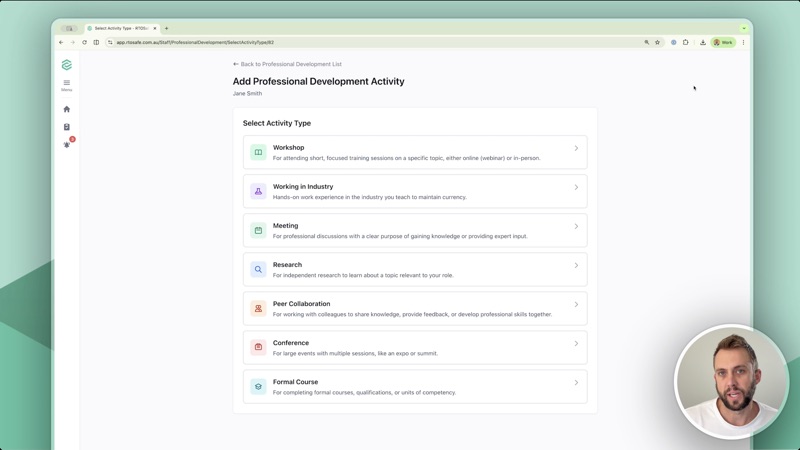Click the Working in Industry flask icon
Viewport: 800px width, 450px height.
(258, 191)
